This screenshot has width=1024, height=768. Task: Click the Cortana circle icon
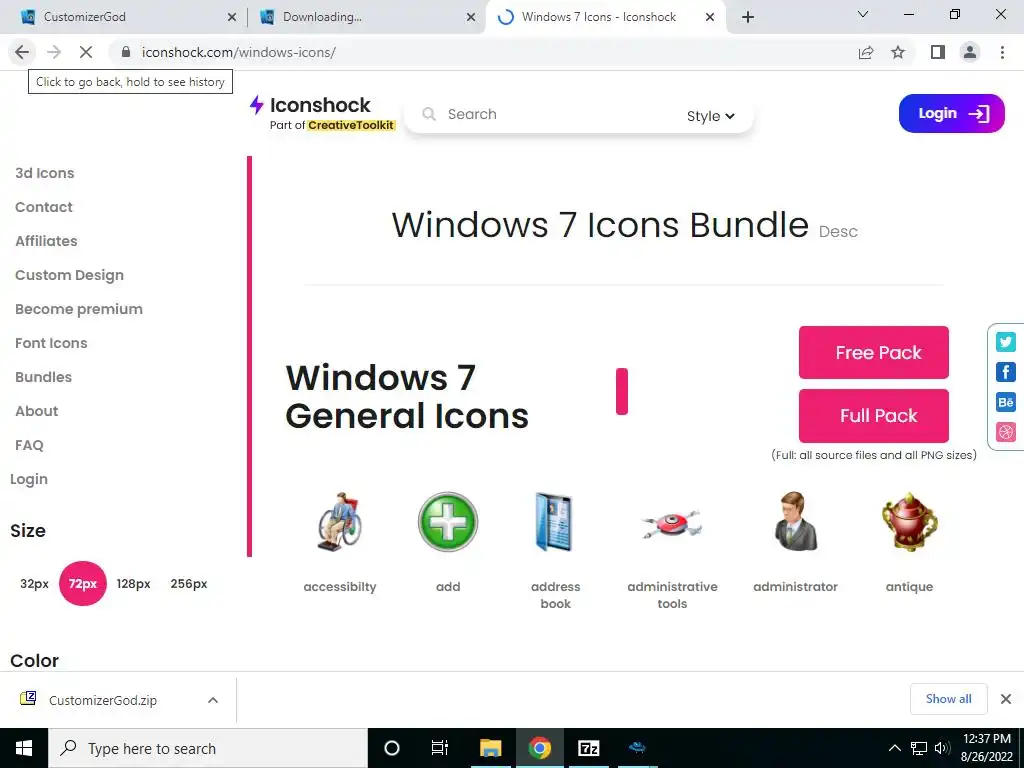[x=392, y=748]
